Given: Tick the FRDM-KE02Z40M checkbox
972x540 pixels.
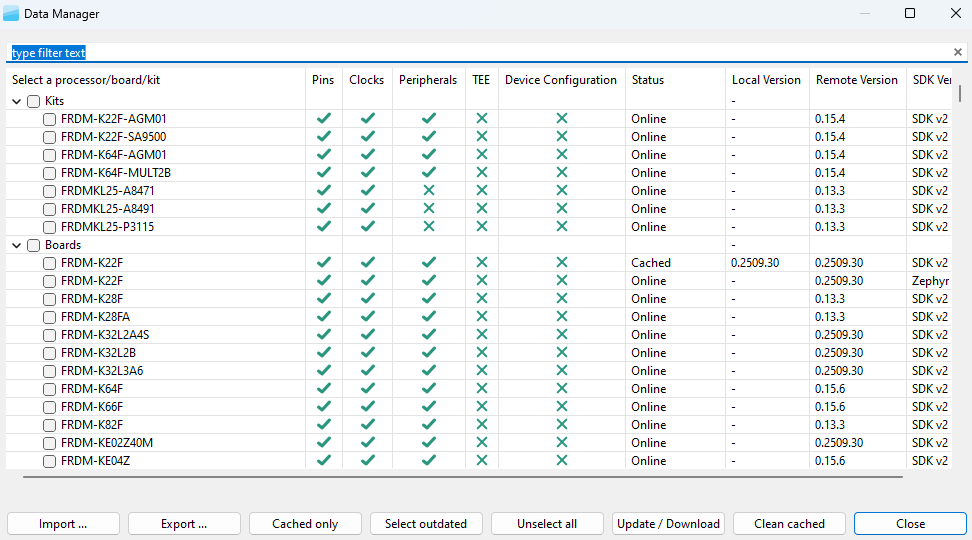Looking at the screenshot, I should click(50, 443).
